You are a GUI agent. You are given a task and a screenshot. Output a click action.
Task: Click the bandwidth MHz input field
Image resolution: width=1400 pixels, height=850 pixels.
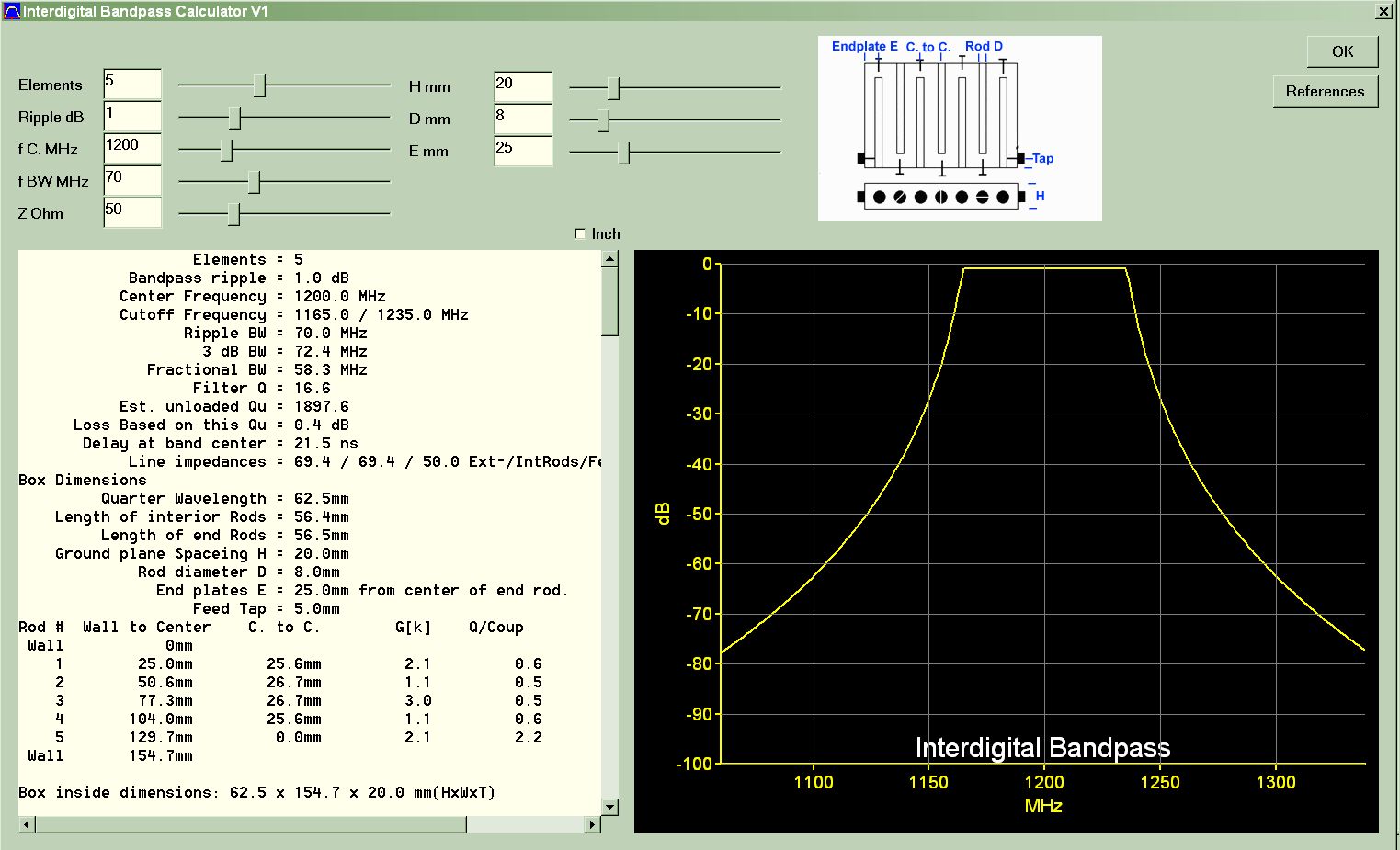132,180
